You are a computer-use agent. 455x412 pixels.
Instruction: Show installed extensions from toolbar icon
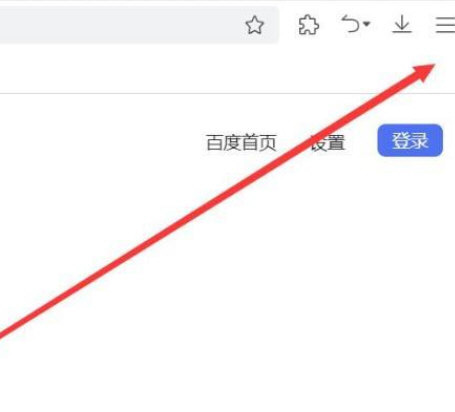coord(308,25)
